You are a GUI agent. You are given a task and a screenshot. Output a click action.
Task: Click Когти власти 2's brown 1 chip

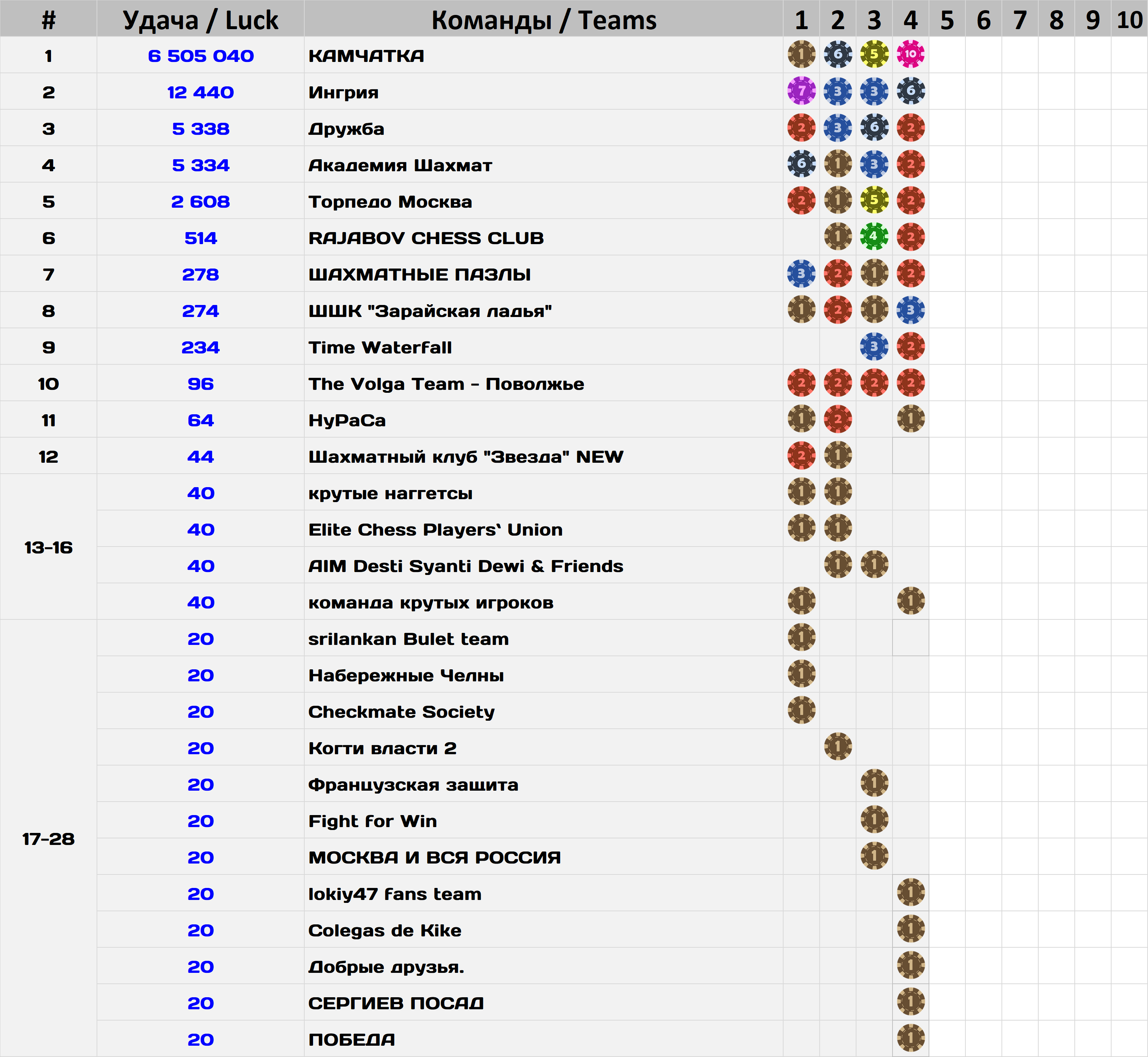click(838, 747)
